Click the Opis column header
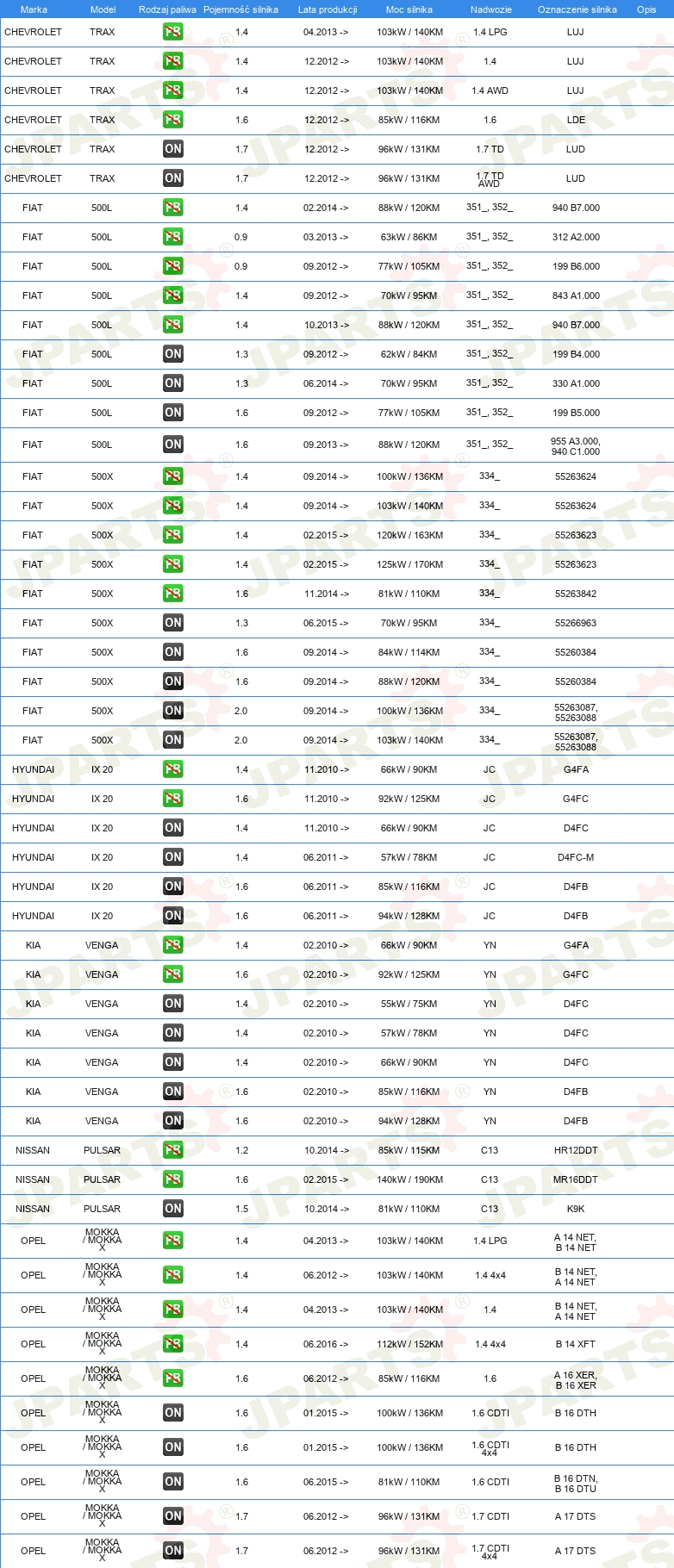Viewport: 674px width, 1568px height. tap(646, 9)
